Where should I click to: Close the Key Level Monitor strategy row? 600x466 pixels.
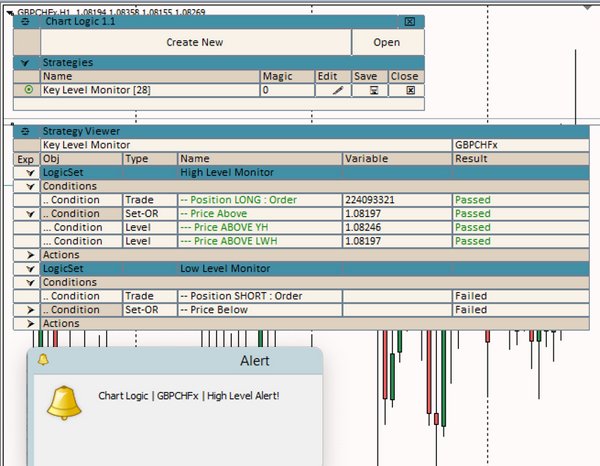click(x=411, y=90)
